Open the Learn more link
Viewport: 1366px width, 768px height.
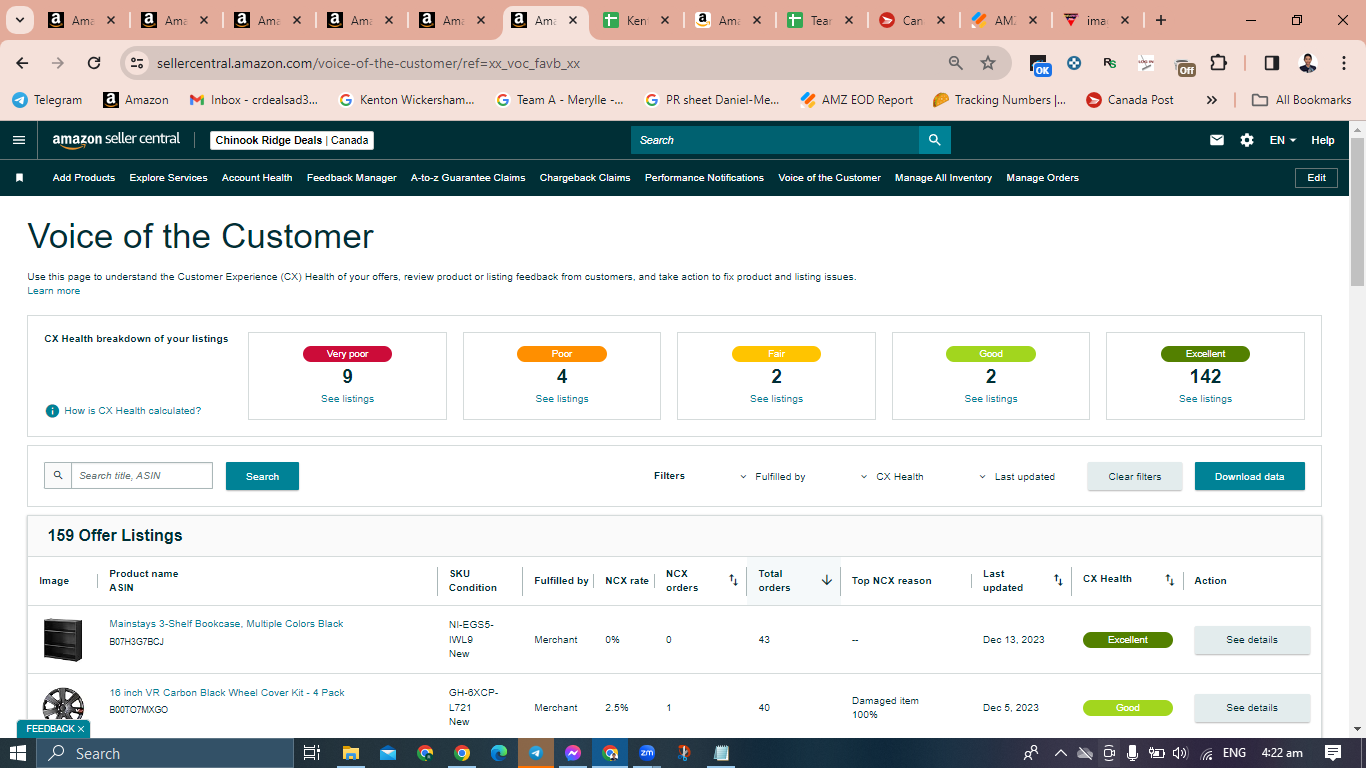click(54, 291)
